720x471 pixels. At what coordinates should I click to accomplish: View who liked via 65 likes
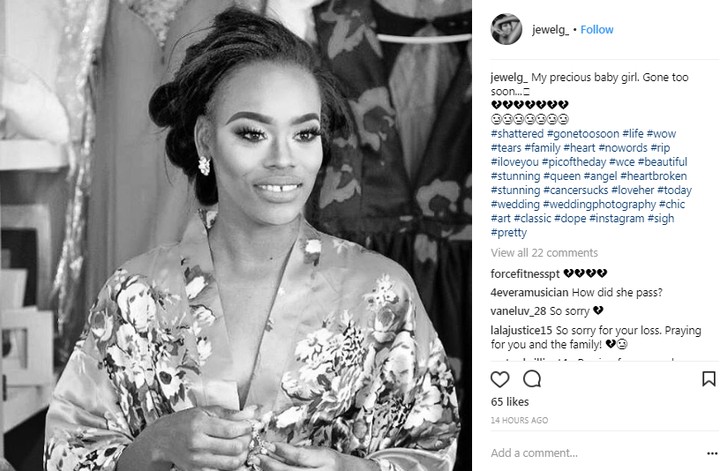(x=510, y=402)
